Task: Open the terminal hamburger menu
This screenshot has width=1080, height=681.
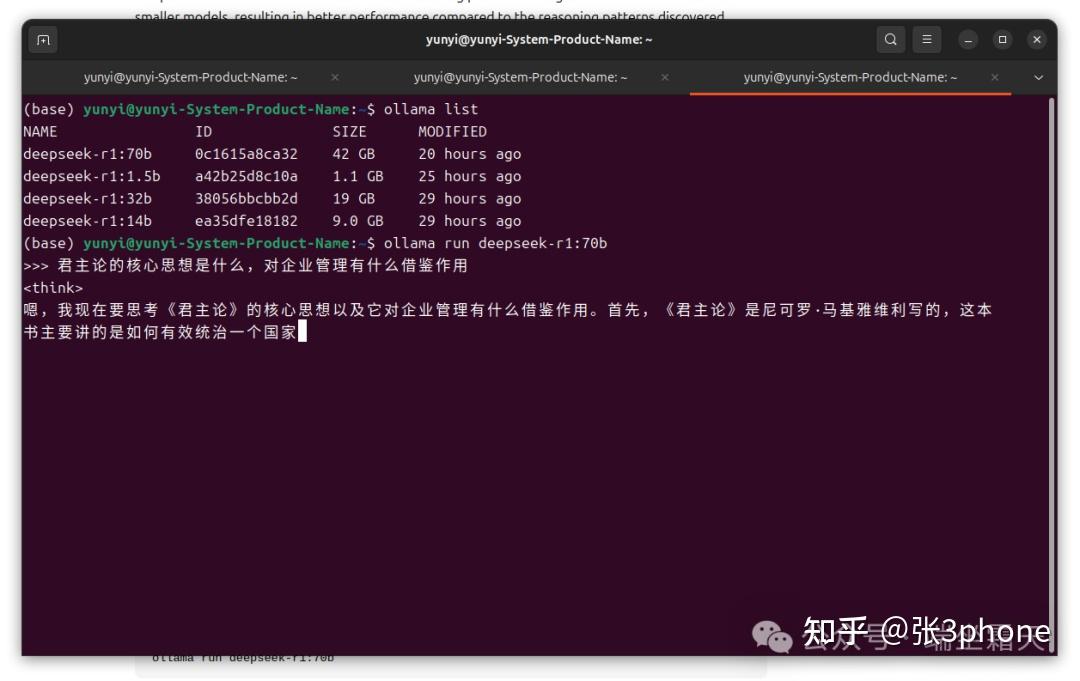Action: pyautogui.click(x=927, y=39)
